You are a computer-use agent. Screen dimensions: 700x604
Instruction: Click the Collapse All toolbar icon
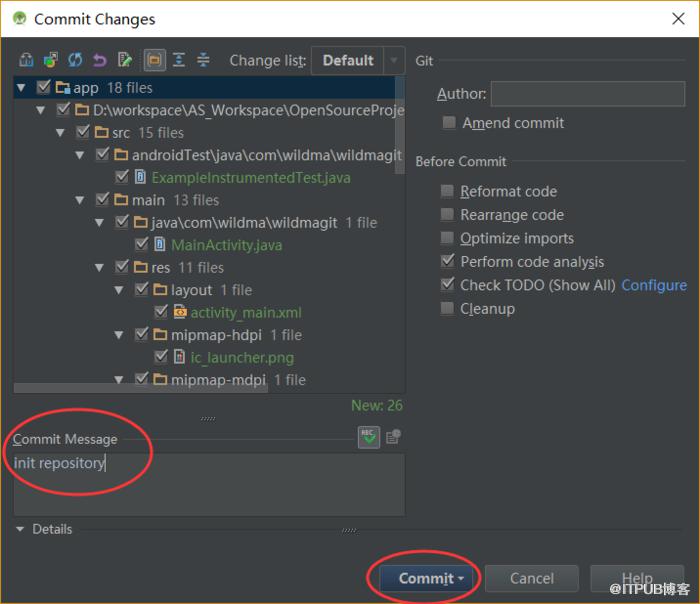click(x=203, y=60)
